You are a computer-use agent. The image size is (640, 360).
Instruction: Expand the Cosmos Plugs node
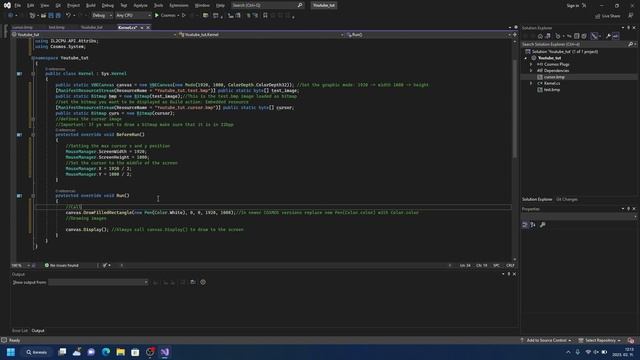click(x=531, y=64)
